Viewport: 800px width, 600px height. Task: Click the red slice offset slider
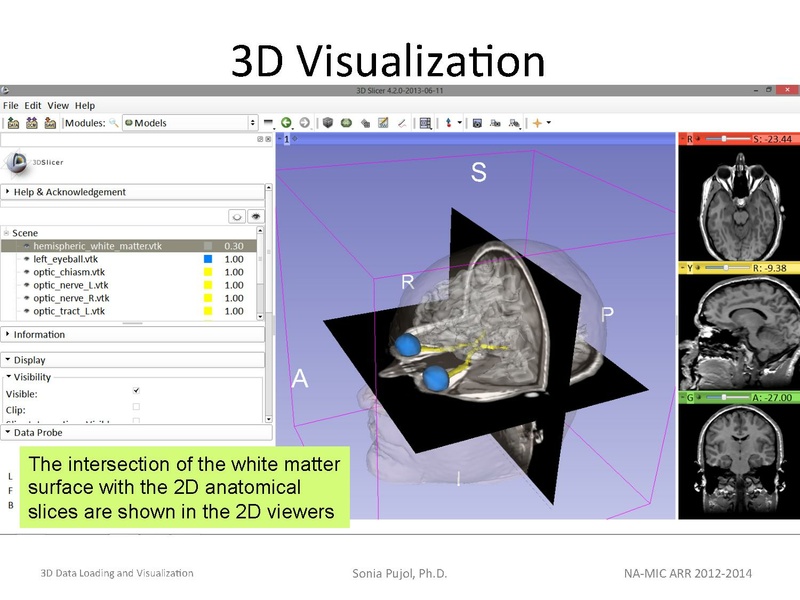pyautogui.click(x=729, y=138)
